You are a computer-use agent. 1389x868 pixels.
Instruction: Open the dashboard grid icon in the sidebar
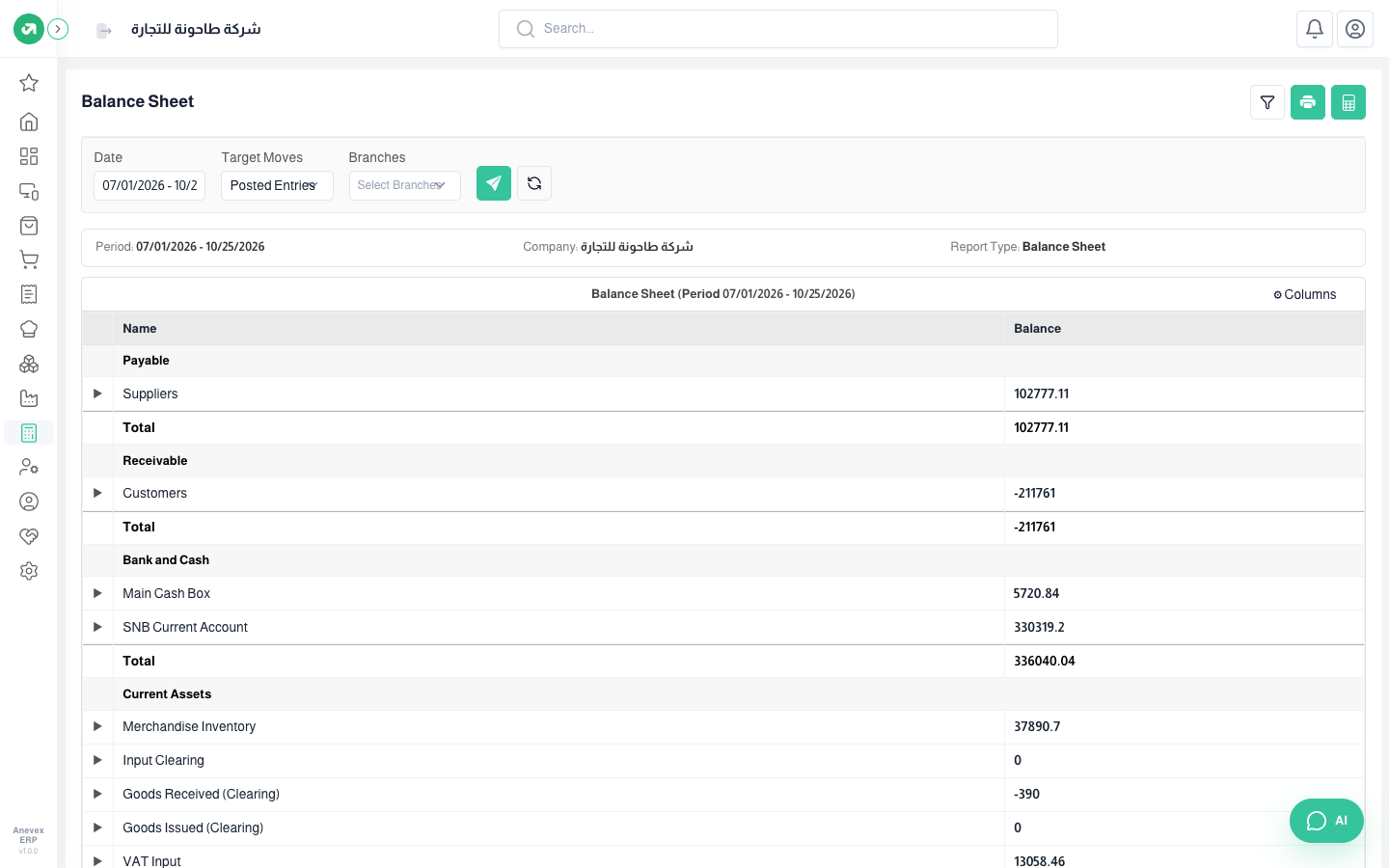click(x=29, y=156)
